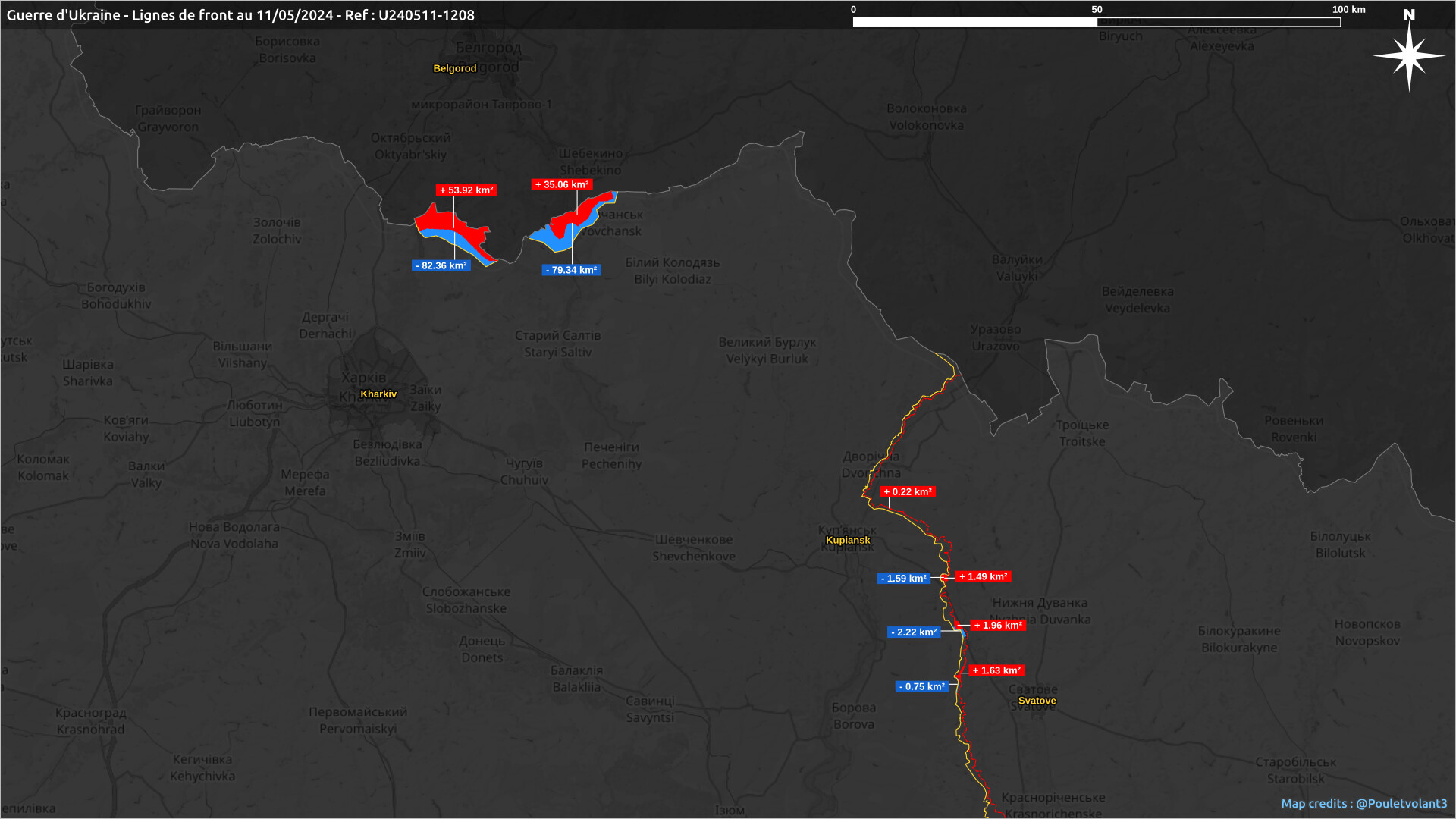Click the Kupiansk yellow label
The image size is (1456, 819).
[x=848, y=541]
